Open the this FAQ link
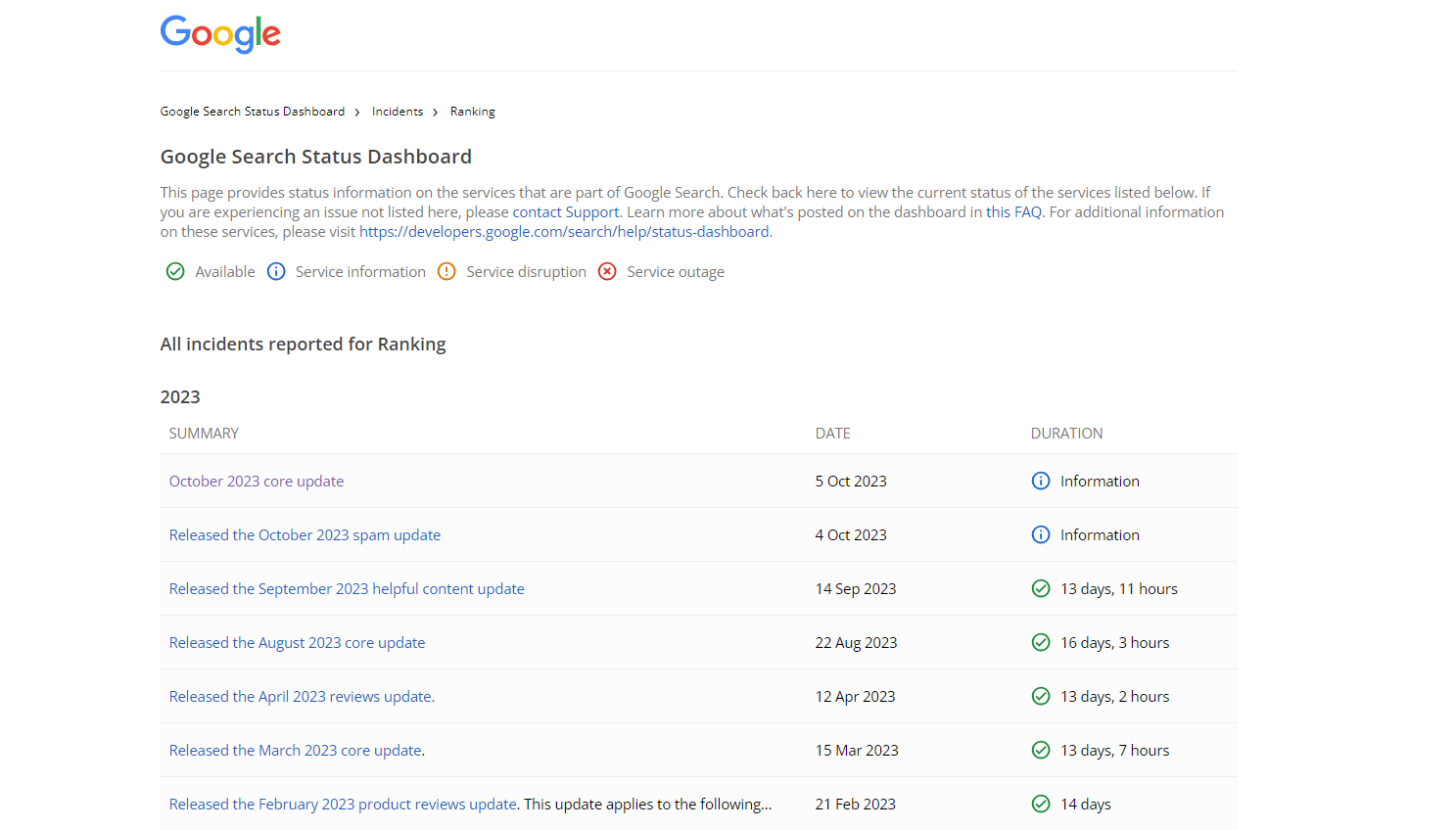 point(1013,212)
